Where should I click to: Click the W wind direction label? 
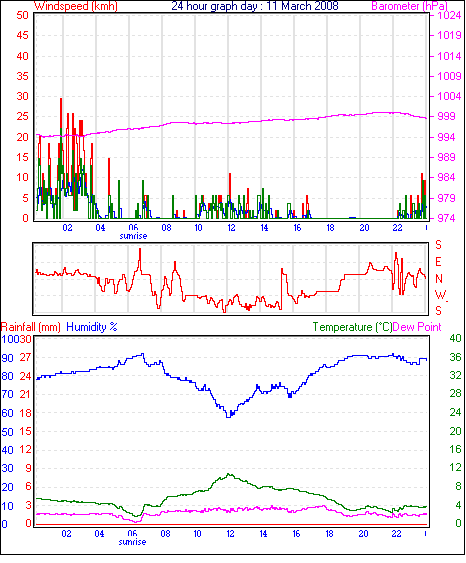(440, 295)
